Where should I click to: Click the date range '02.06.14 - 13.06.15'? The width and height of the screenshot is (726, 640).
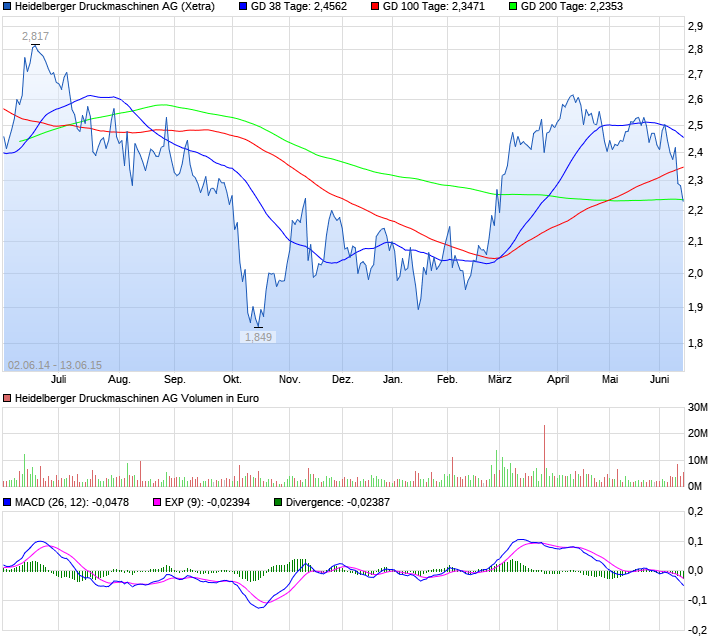[55, 365]
